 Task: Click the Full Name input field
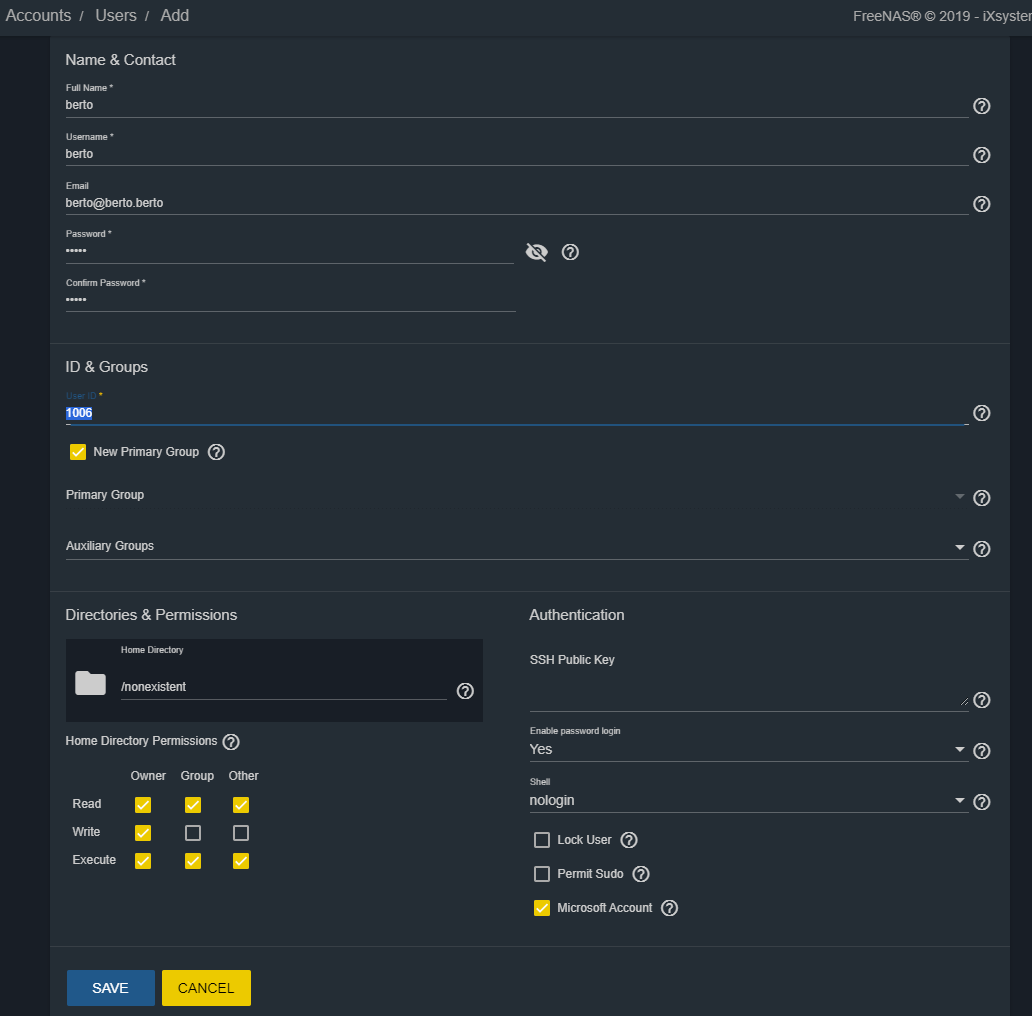tap(517, 105)
